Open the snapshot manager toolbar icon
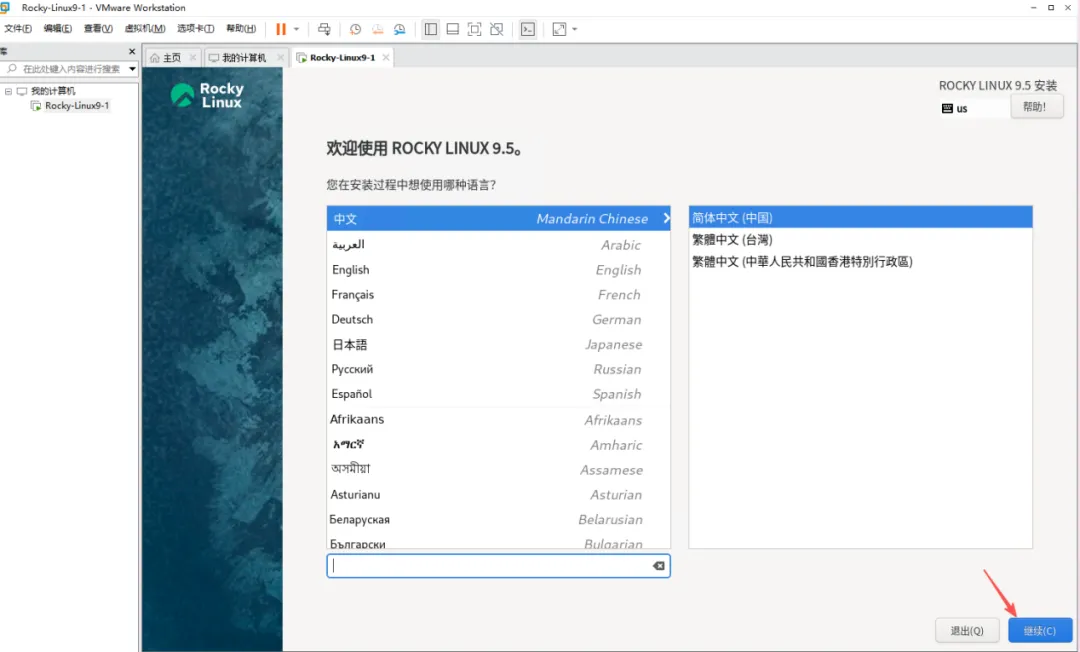 pos(399,29)
